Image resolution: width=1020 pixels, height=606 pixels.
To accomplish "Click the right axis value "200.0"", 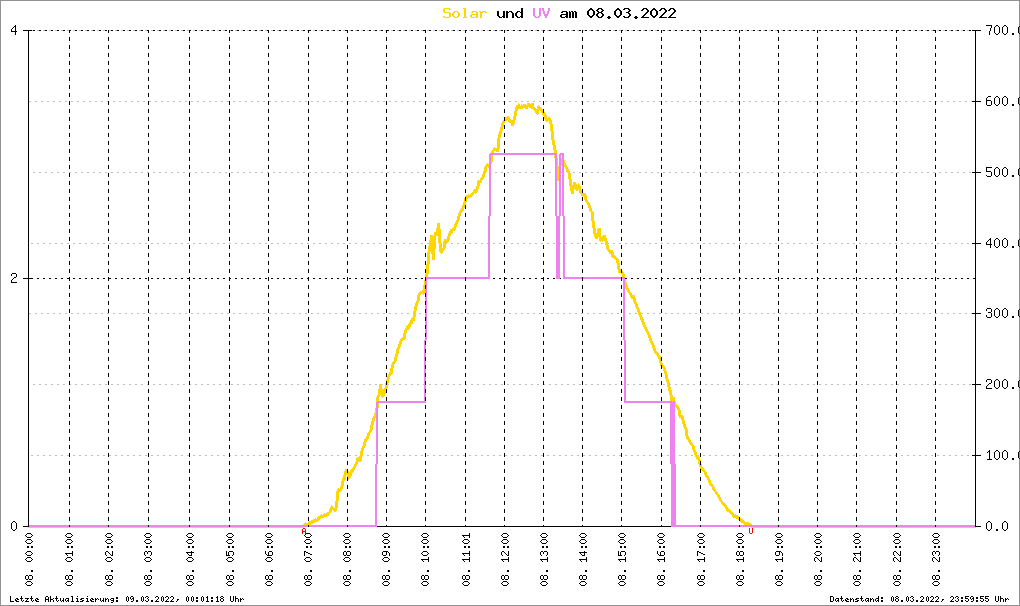I will click(1002, 384).
